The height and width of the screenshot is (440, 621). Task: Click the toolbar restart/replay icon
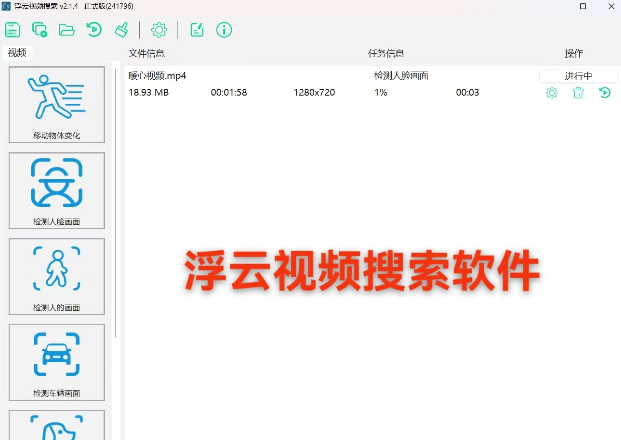coord(94,30)
